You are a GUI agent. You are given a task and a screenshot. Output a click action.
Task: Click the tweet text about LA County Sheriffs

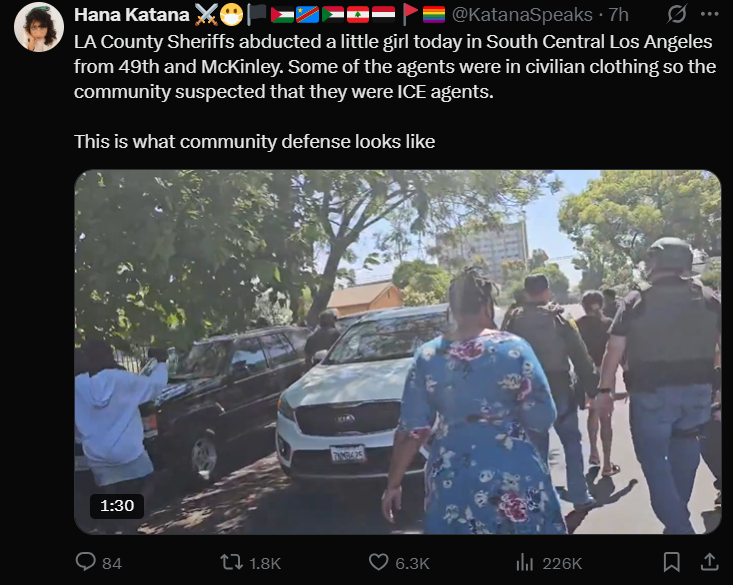(x=395, y=66)
